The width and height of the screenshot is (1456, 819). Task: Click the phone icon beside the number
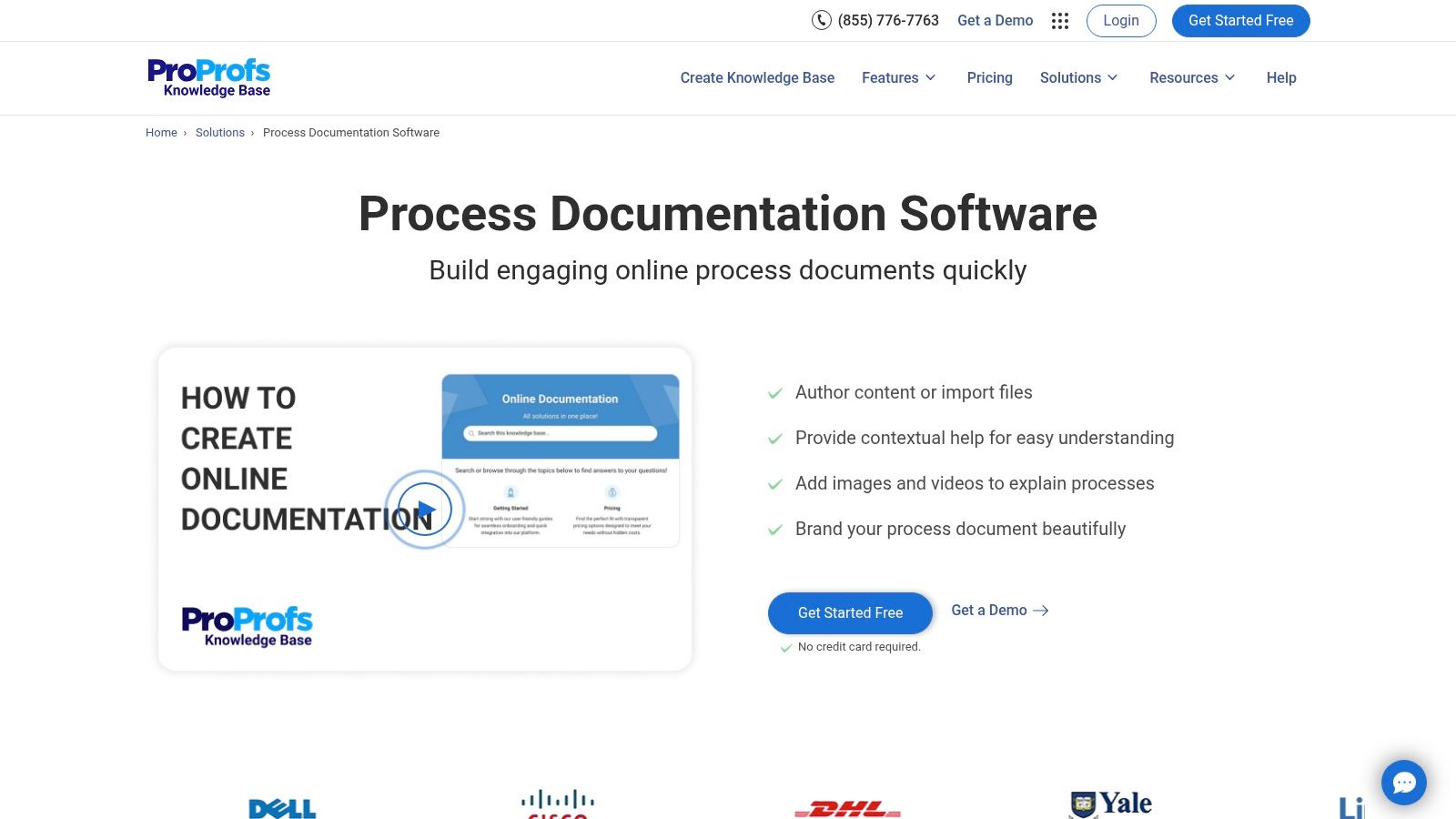tap(822, 20)
